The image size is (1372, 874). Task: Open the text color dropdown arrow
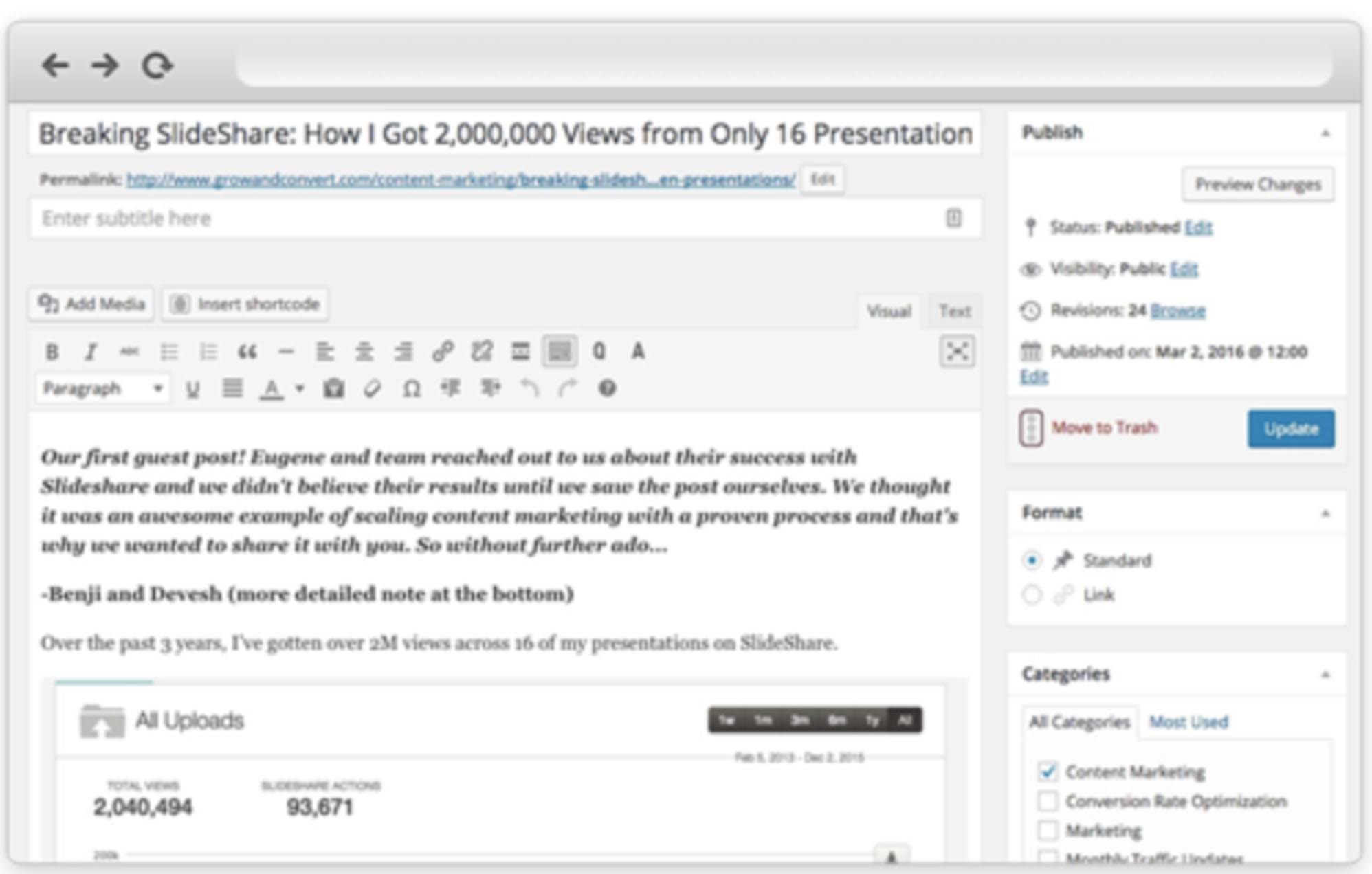click(300, 389)
